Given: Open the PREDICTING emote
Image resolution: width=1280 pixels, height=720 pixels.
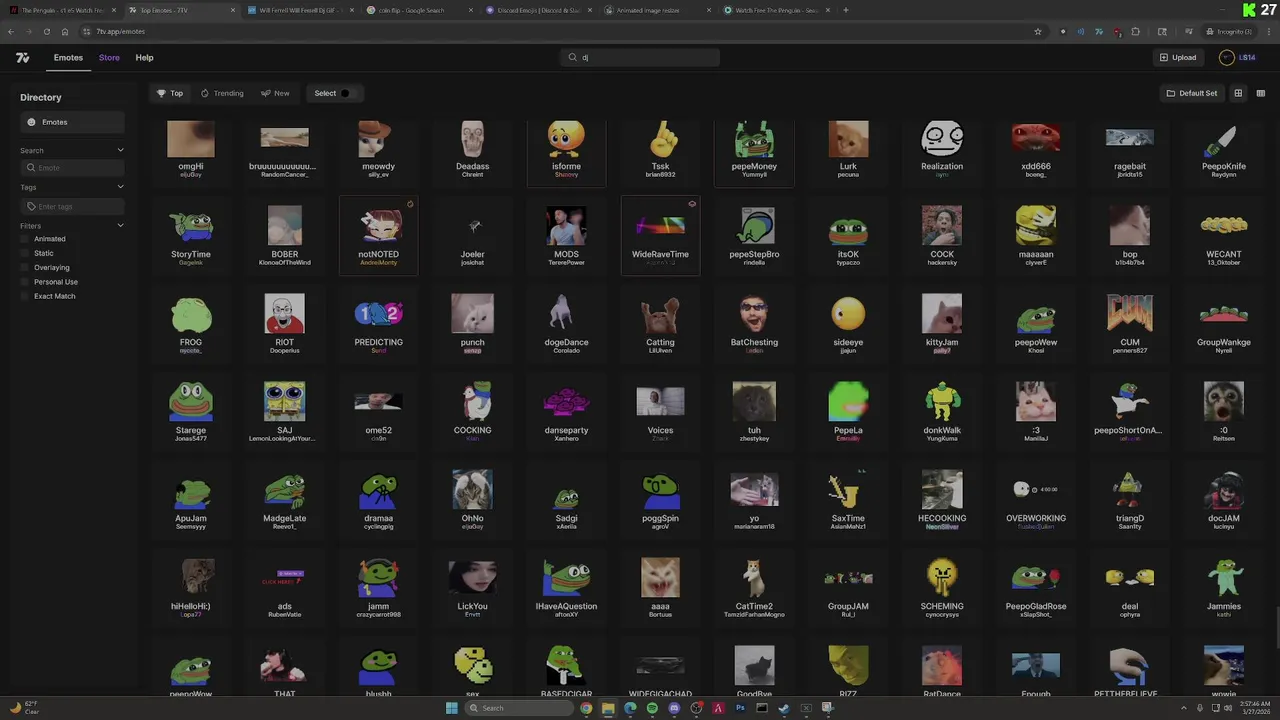Looking at the screenshot, I should click(x=378, y=324).
